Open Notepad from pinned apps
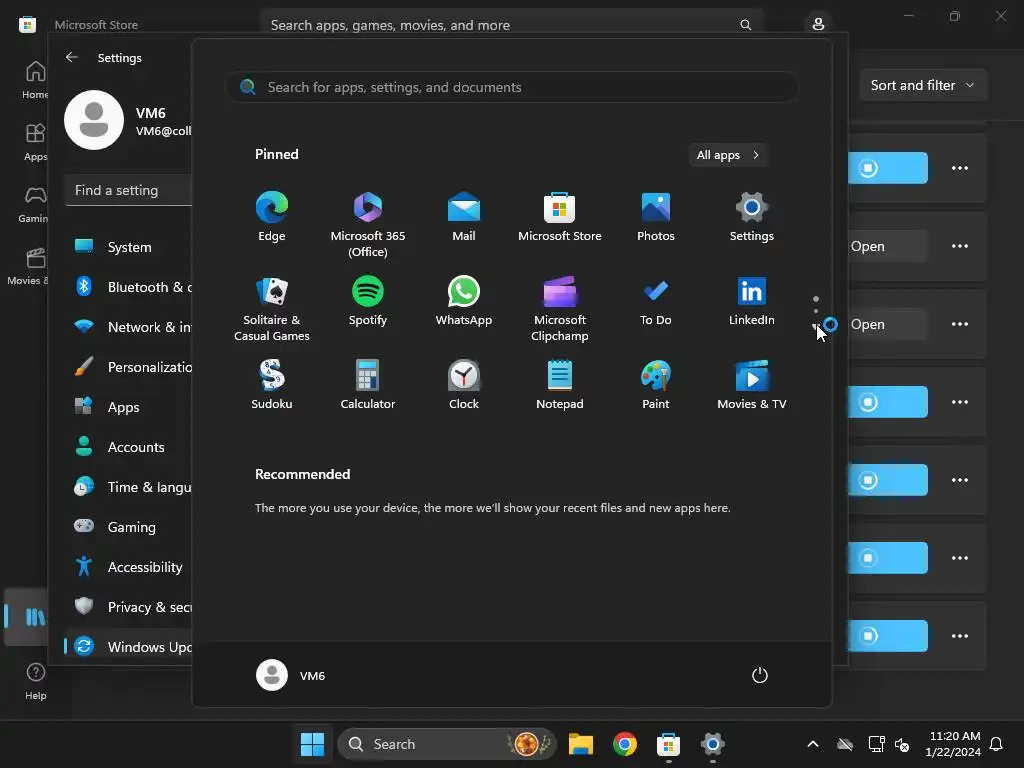 coord(560,385)
